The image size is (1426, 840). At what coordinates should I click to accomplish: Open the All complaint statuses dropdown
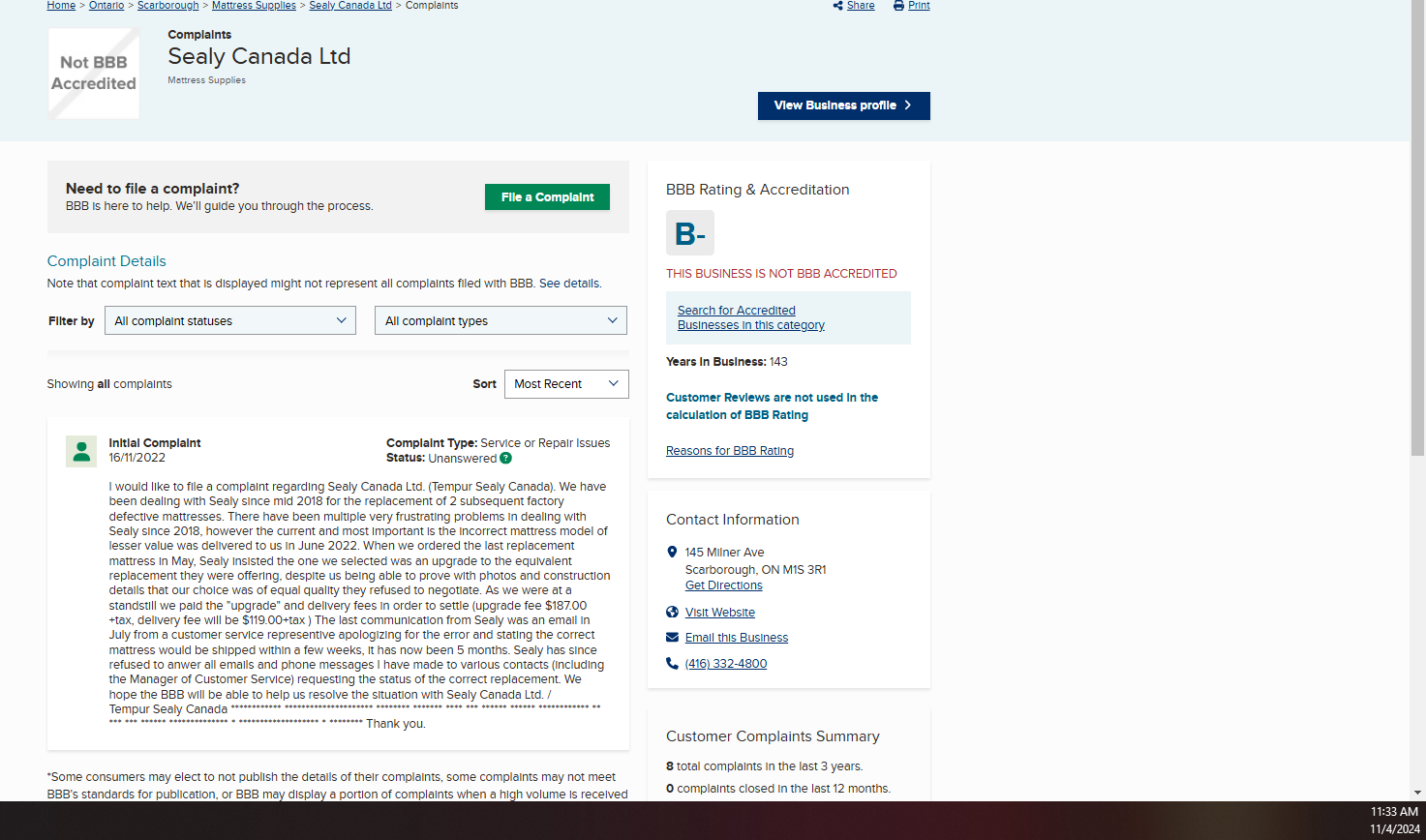230,321
